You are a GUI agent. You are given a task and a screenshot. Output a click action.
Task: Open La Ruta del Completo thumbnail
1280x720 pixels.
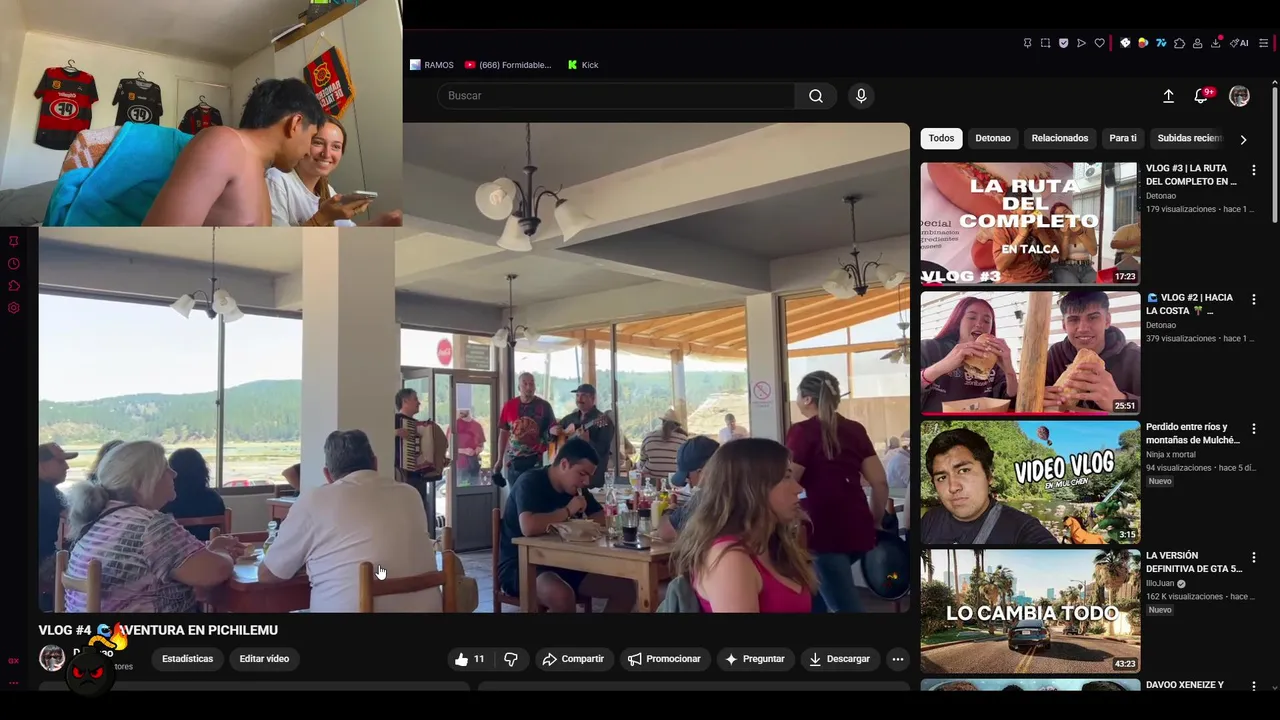point(1030,224)
